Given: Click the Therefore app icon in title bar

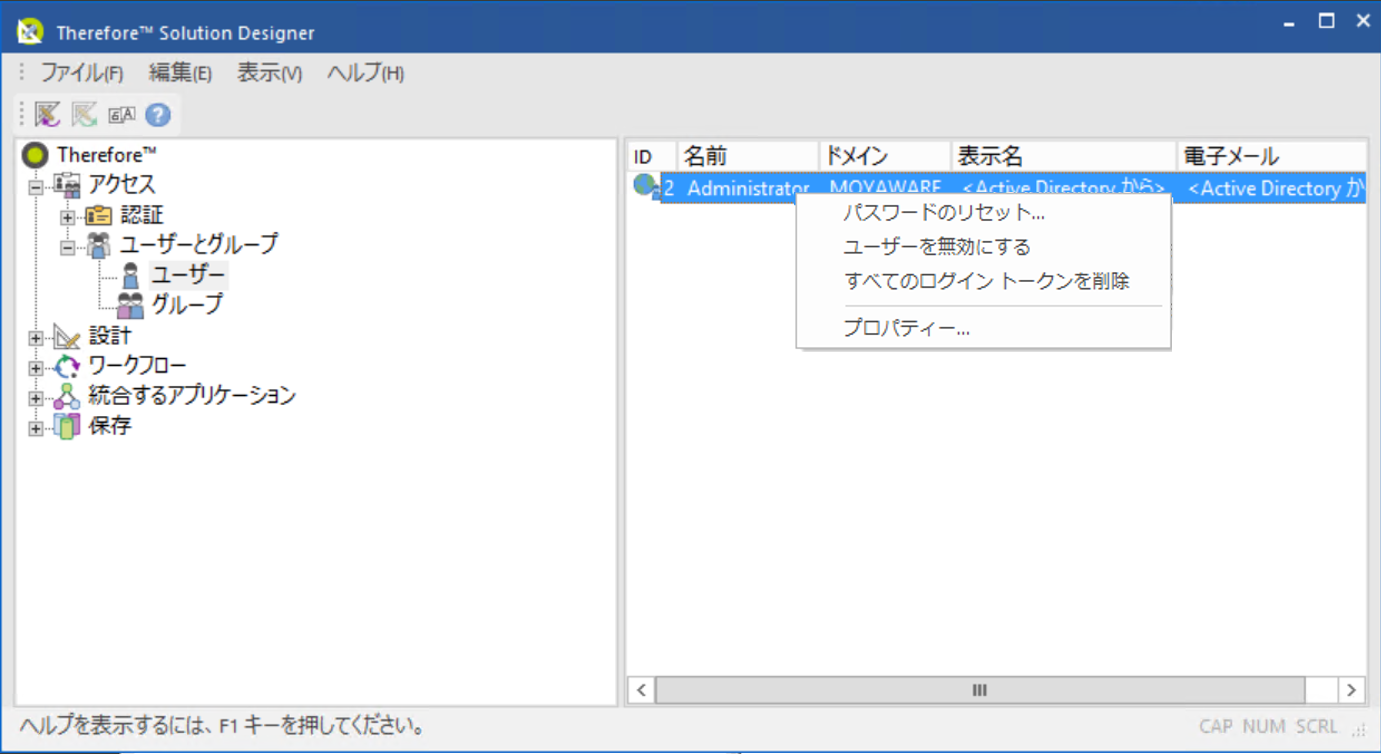Looking at the screenshot, I should [x=30, y=32].
